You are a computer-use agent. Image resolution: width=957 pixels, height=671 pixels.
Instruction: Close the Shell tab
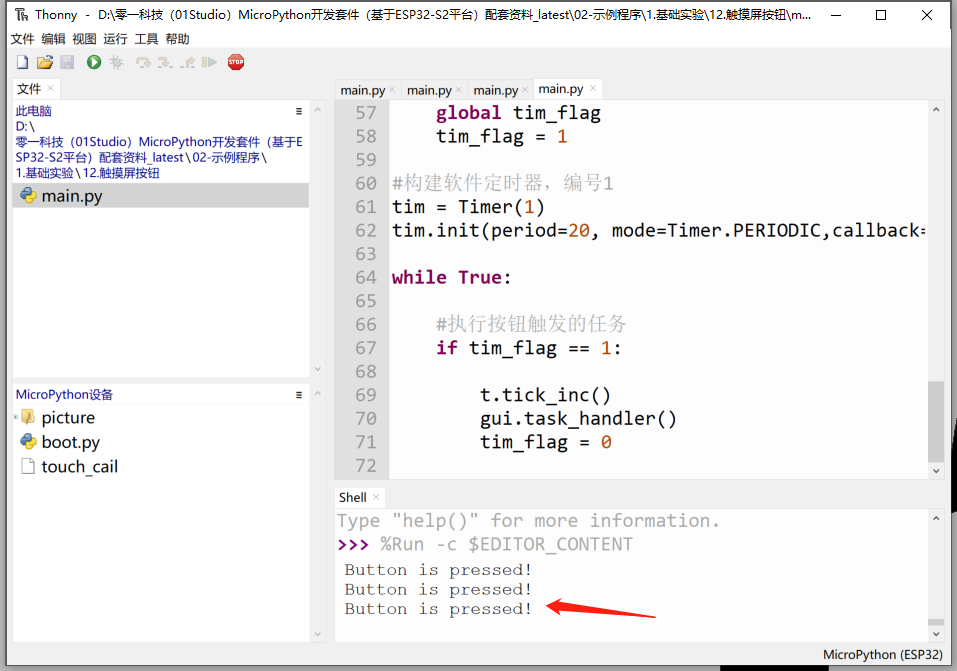[x=376, y=497]
